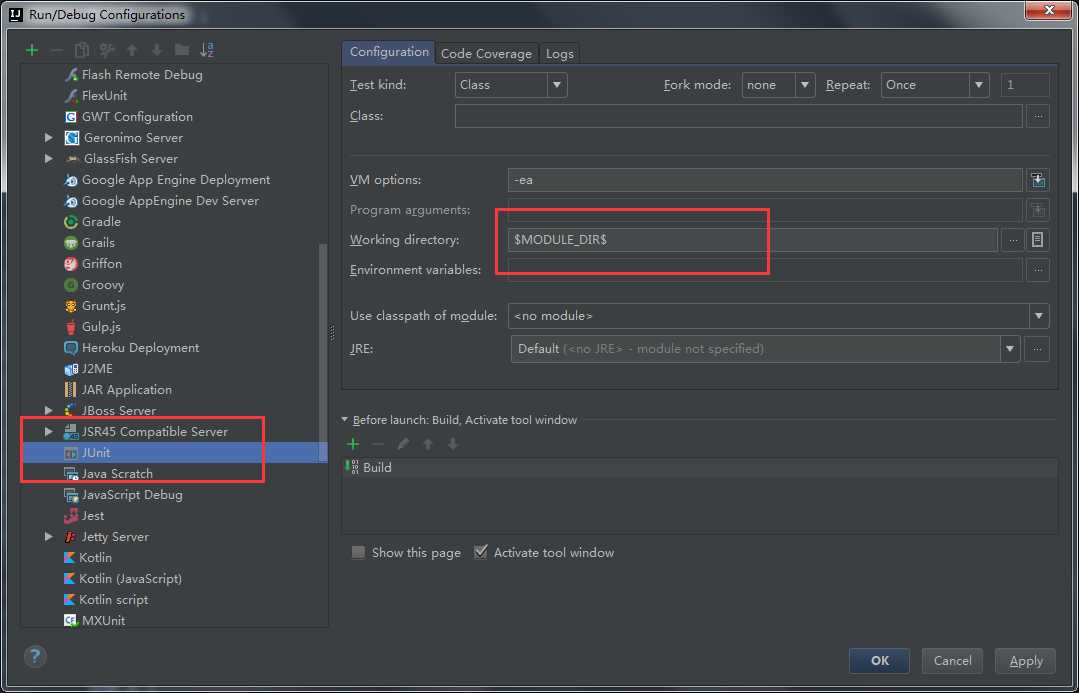Expand the Jetty Server node
The height and width of the screenshot is (693, 1079).
48,537
